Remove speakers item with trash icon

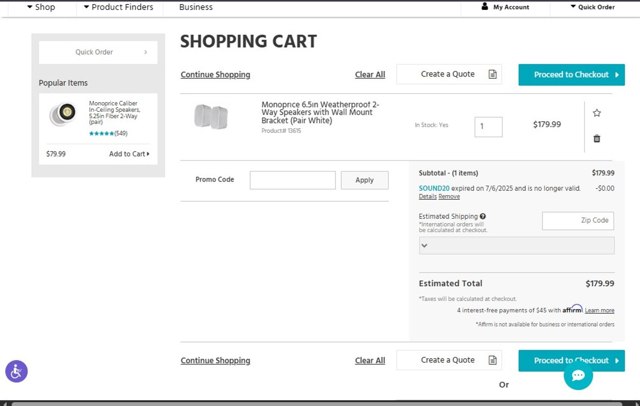click(x=597, y=139)
